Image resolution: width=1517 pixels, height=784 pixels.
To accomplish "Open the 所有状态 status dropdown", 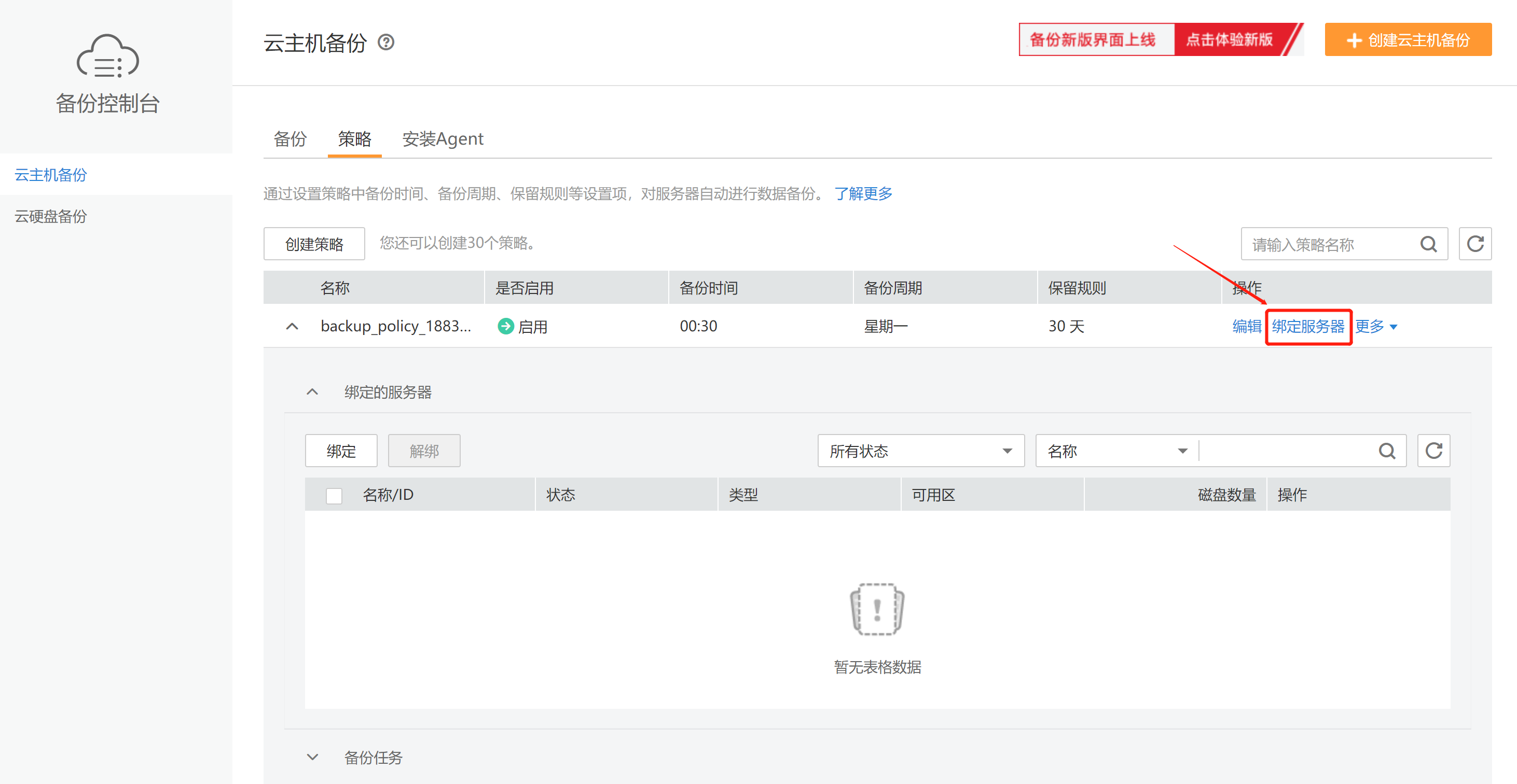I will [x=921, y=451].
